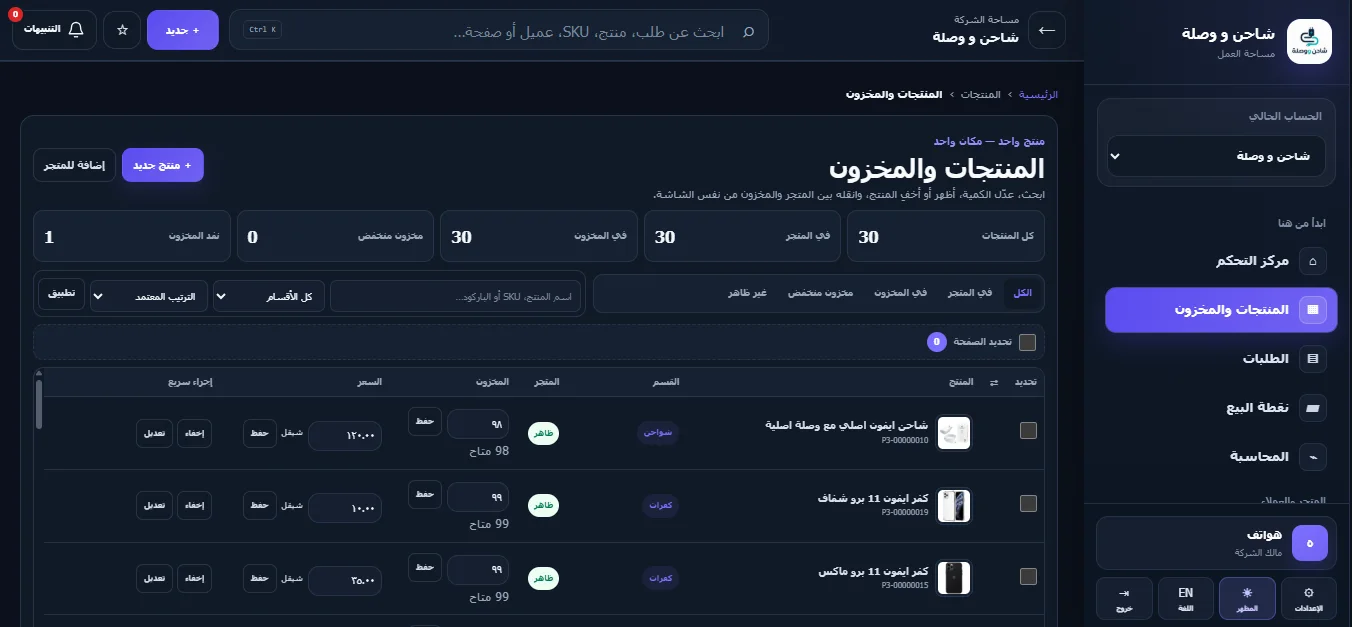Toggle ظاهر status for كفر ايفون 11 برو شفاف

coord(543,506)
